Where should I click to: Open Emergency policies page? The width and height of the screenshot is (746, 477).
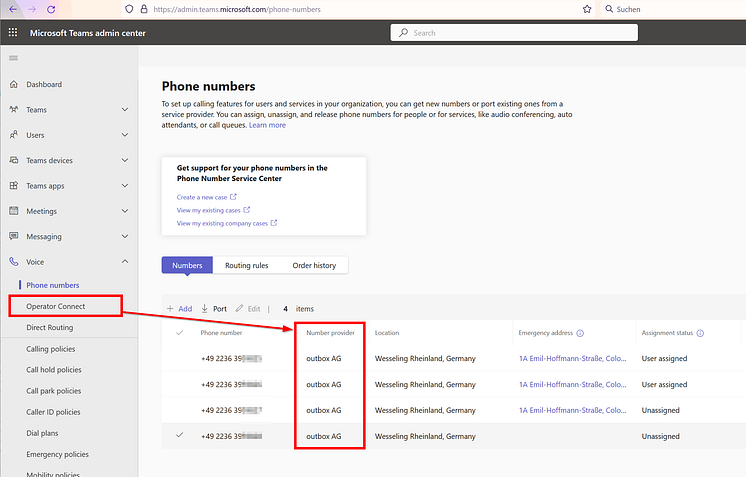click(x=58, y=454)
